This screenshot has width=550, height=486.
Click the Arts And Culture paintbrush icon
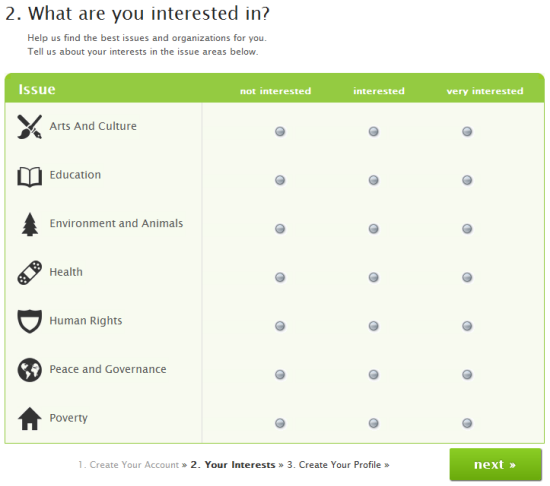click(29, 127)
